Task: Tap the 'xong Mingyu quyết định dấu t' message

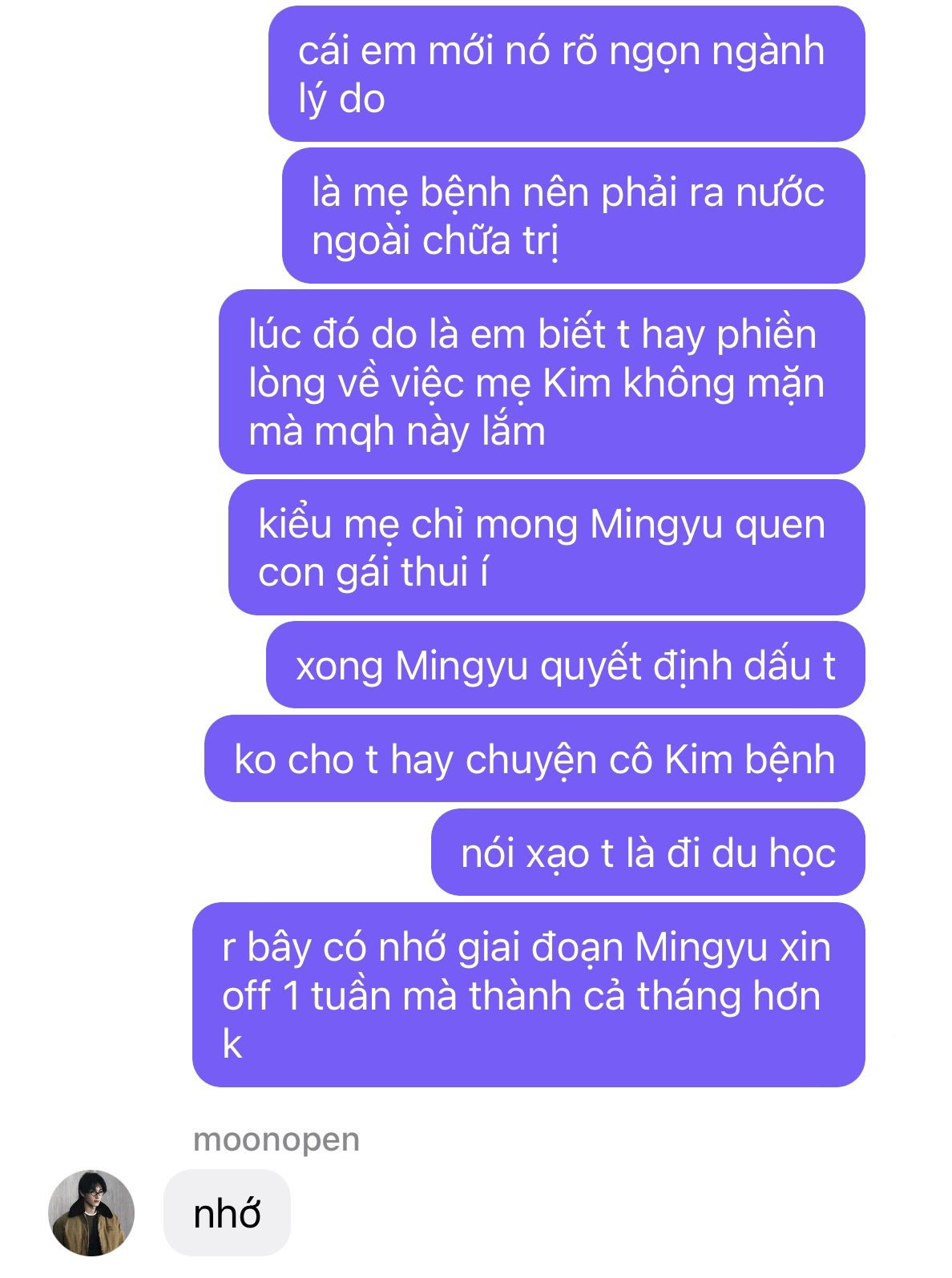Action: click(566, 665)
